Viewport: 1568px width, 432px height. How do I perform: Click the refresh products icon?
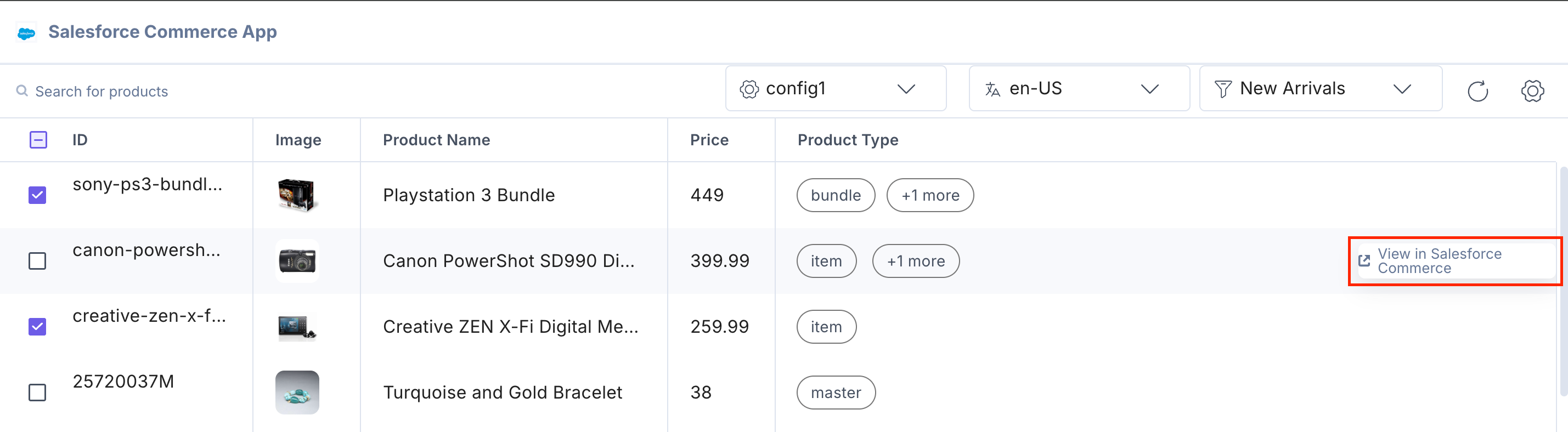pyautogui.click(x=1477, y=91)
